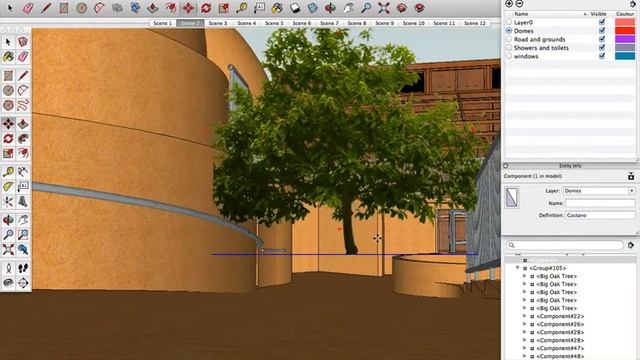This screenshot has width=640, height=360.
Task: Choose the Section Plane tool
Action: (x=23, y=283)
